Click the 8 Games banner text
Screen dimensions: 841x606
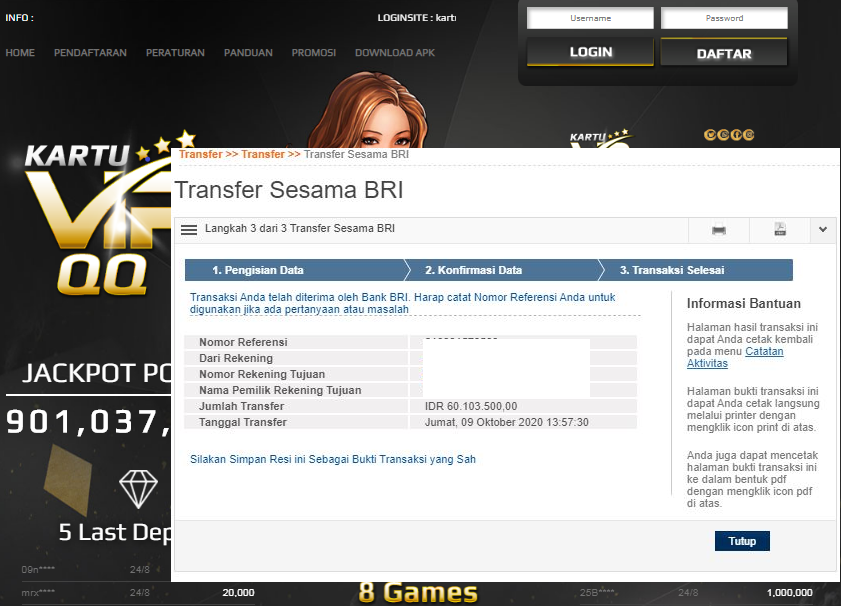418,593
